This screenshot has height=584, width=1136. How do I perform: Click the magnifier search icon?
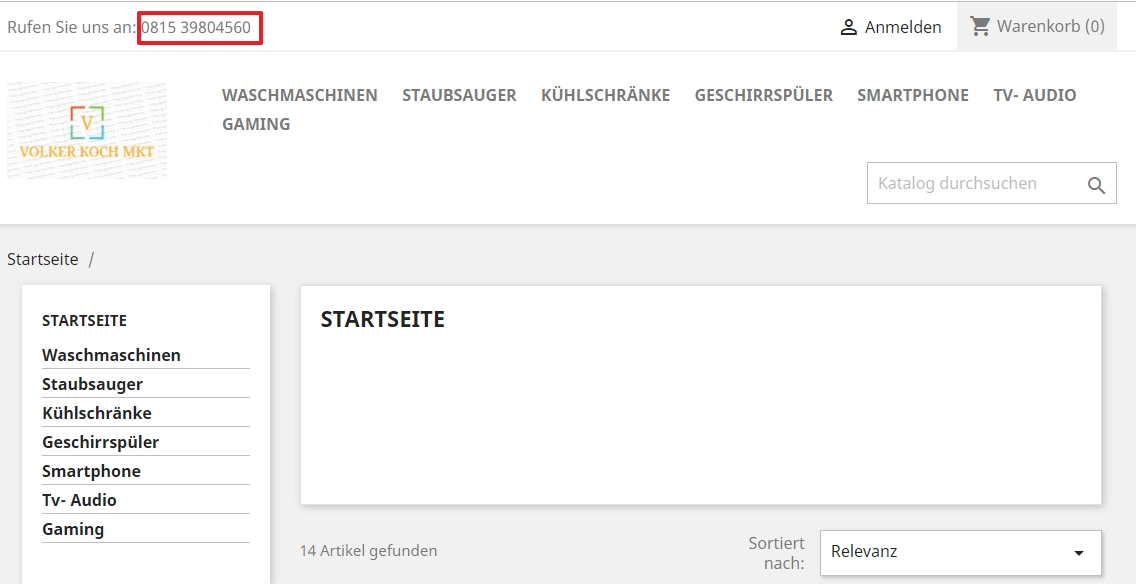tap(1096, 185)
